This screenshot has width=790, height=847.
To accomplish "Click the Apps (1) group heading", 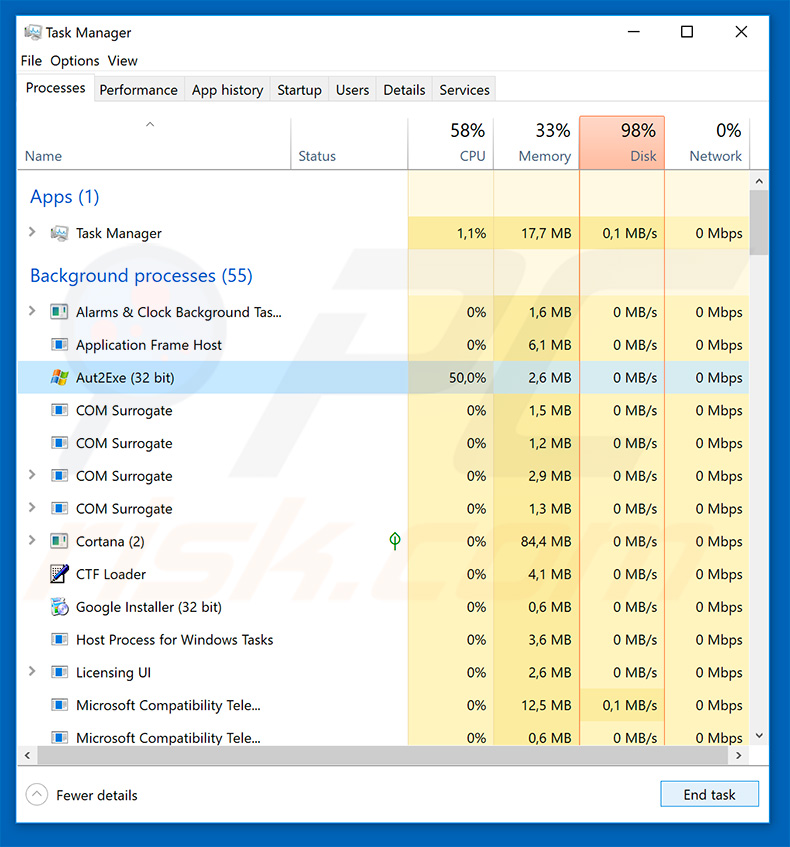I will click(x=64, y=197).
